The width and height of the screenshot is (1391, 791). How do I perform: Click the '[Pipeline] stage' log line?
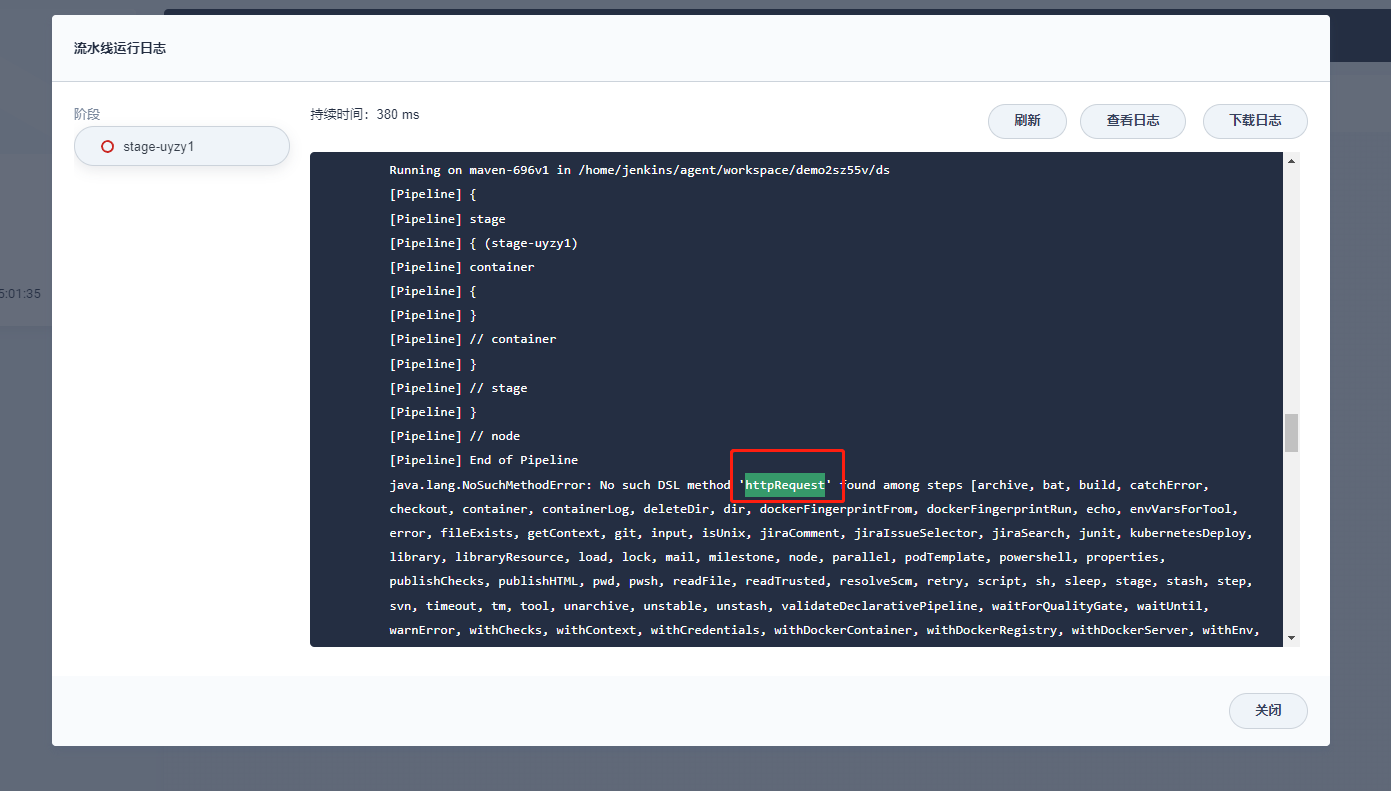tap(447, 219)
